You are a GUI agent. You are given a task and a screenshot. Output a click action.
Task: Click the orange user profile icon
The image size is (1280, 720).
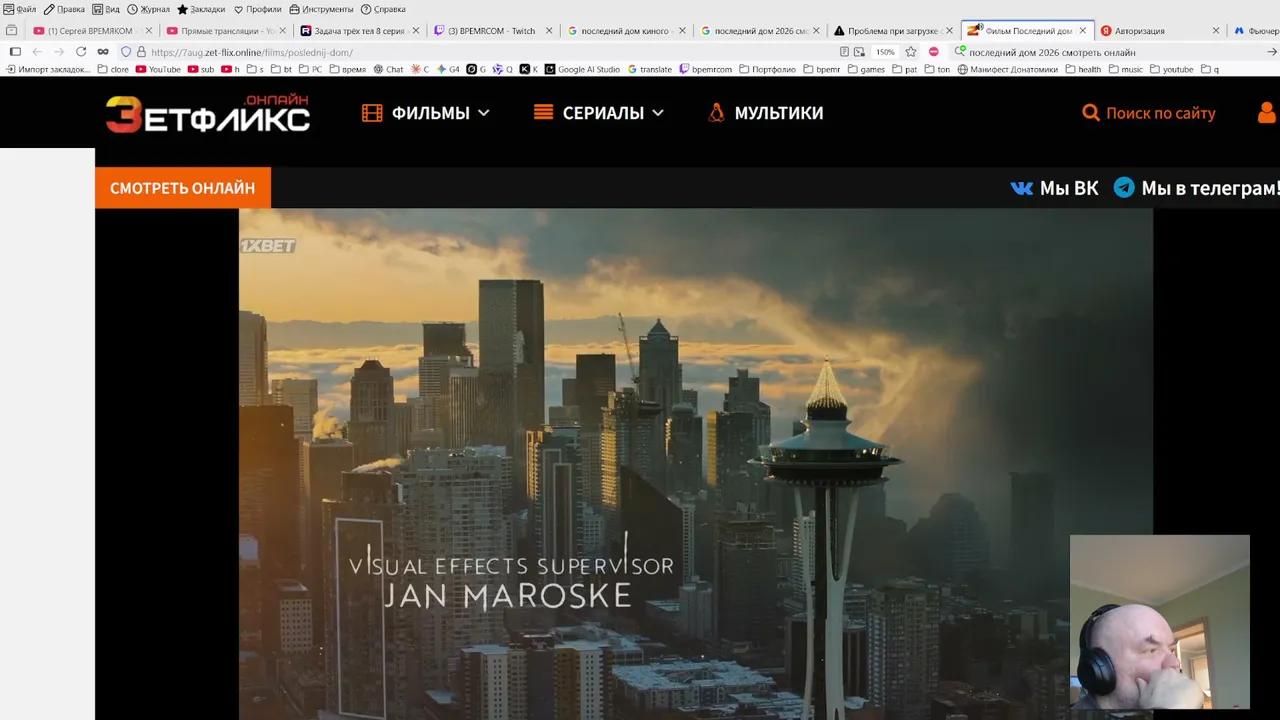[x=1267, y=113]
